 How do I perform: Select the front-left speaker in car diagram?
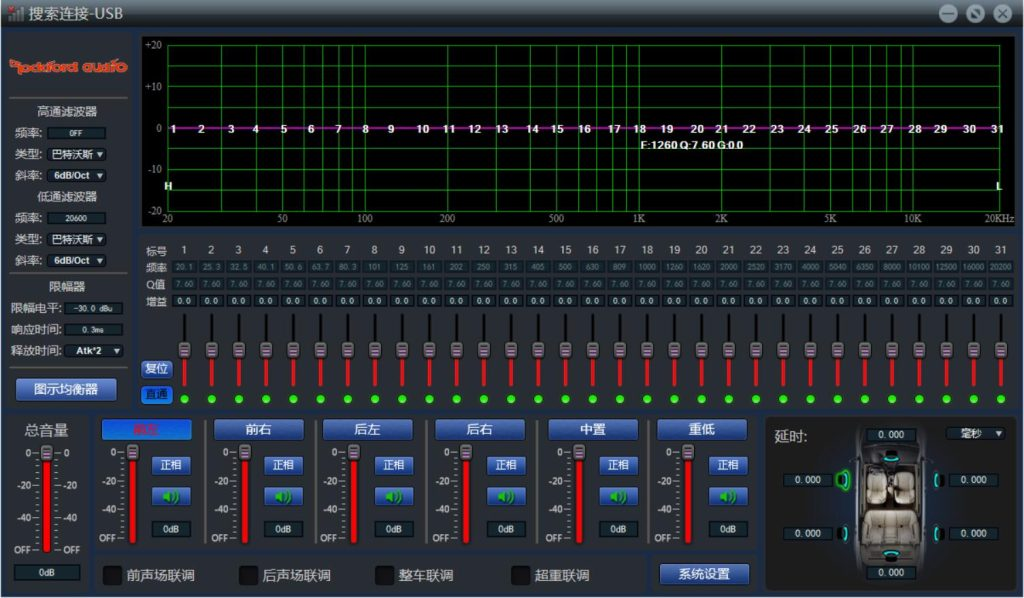tap(842, 480)
